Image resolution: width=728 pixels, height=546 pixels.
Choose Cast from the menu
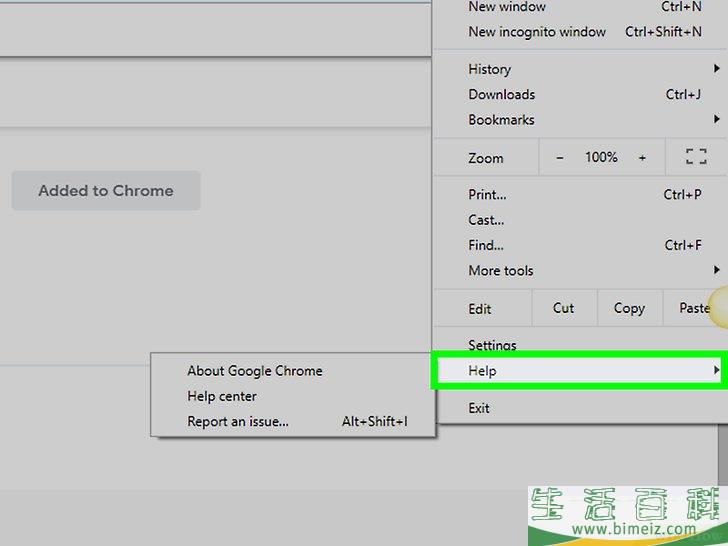click(x=486, y=220)
